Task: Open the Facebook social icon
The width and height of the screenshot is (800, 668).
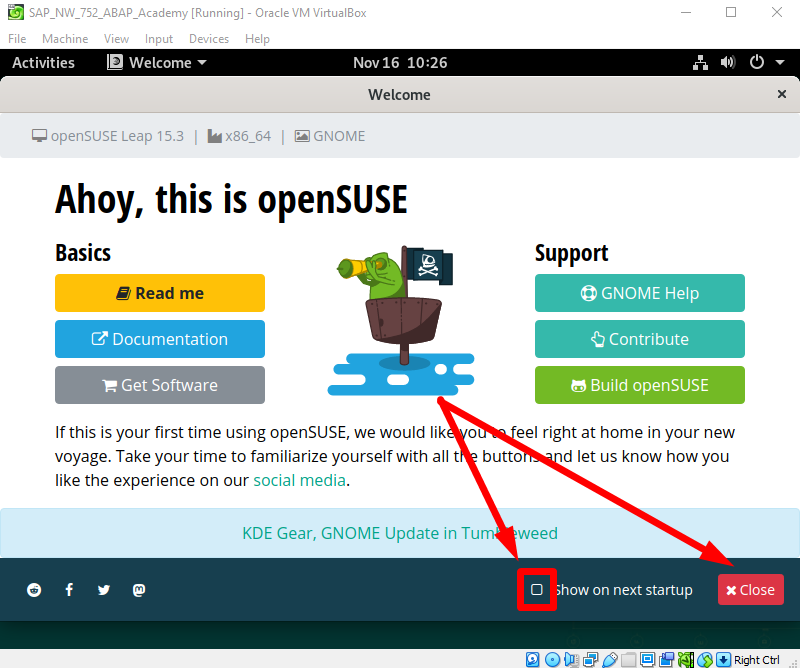Action: coord(69,590)
